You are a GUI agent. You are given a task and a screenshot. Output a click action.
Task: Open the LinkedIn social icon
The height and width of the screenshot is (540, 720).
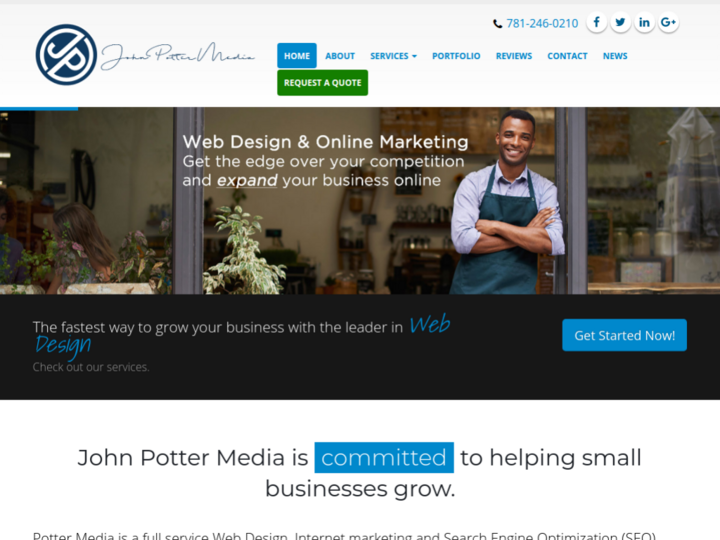pos(644,22)
